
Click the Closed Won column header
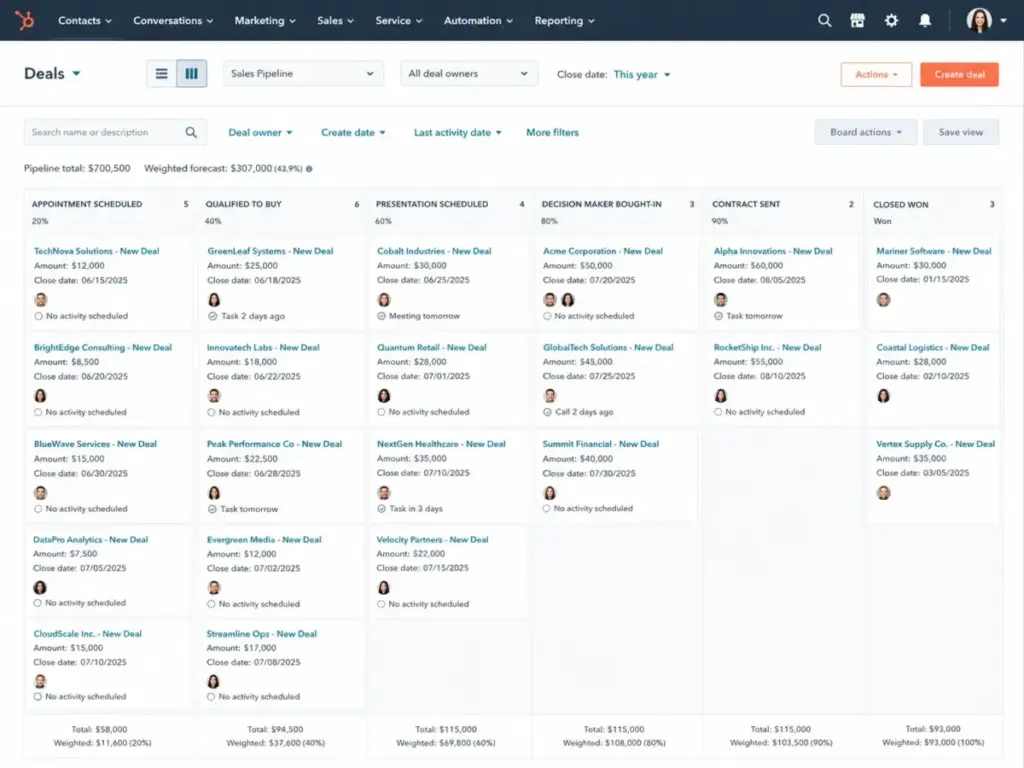(x=901, y=204)
